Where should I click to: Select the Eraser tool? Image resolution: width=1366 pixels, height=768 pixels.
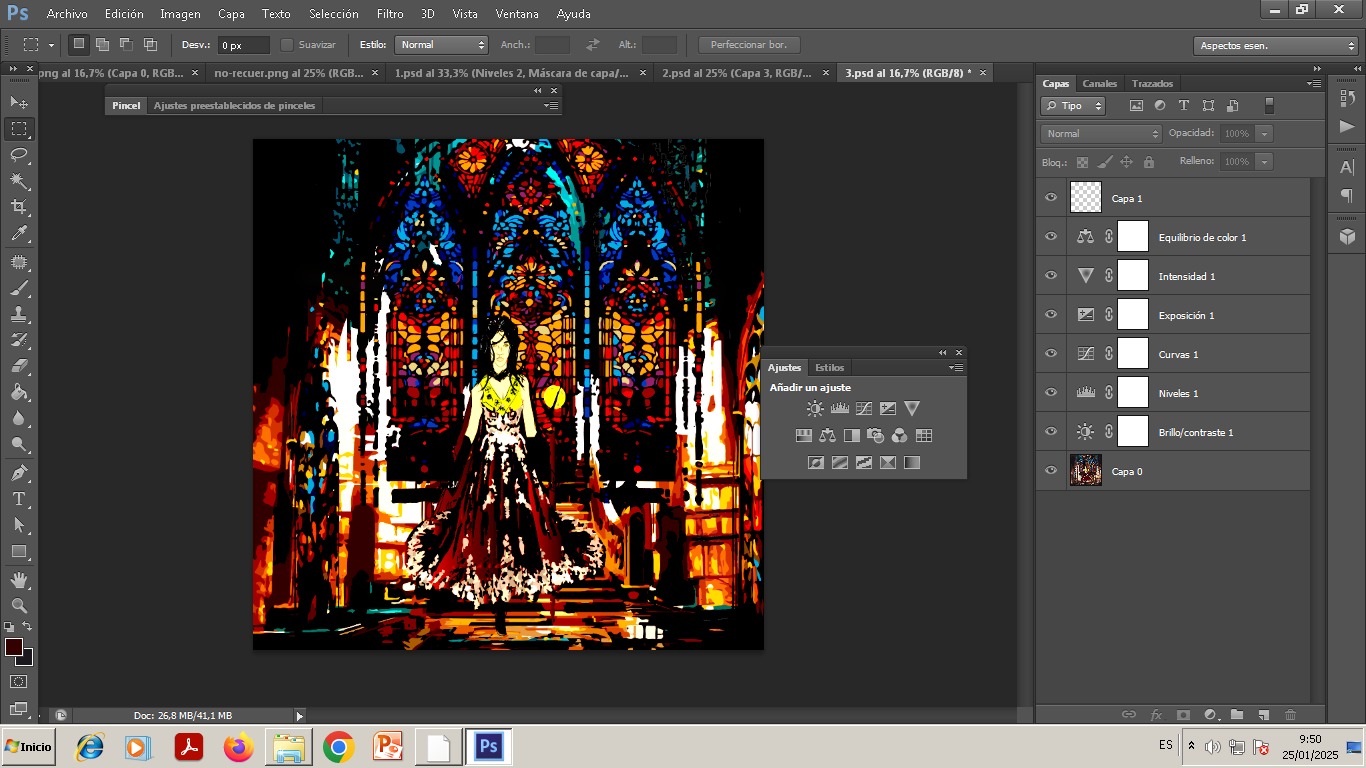19,366
